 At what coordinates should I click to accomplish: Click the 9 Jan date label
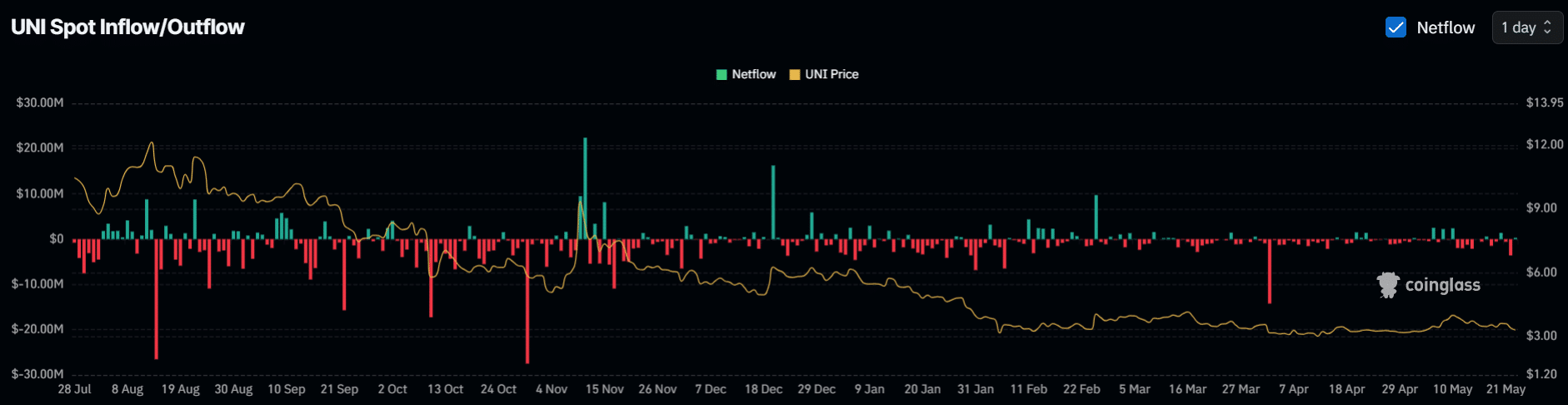pyautogui.click(x=870, y=389)
